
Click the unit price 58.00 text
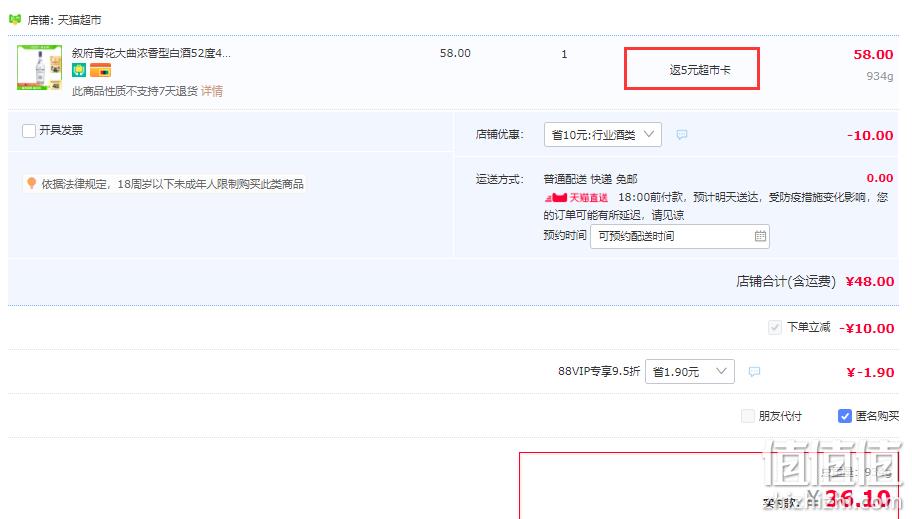tap(455, 53)
